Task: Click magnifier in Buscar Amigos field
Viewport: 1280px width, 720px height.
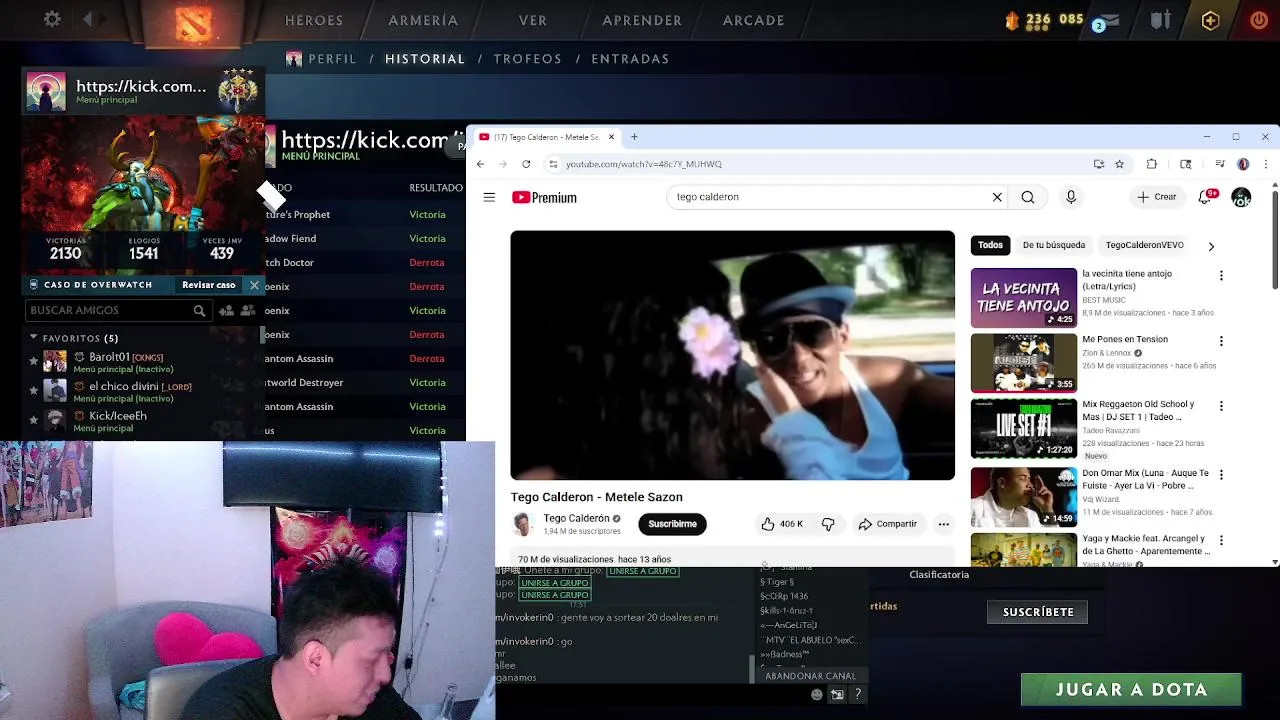Action: coord(199,311)
